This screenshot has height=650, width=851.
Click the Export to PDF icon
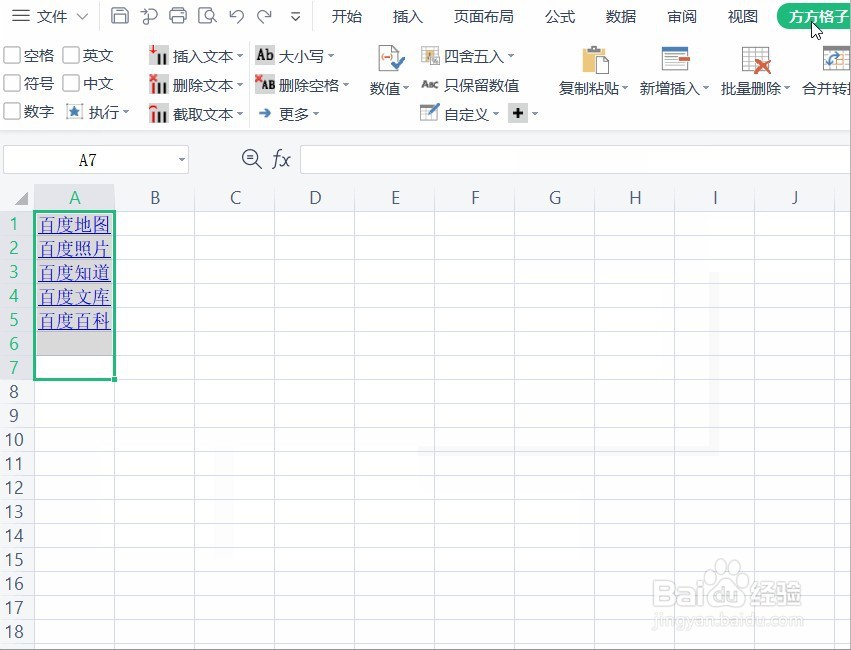click(149, 16)
